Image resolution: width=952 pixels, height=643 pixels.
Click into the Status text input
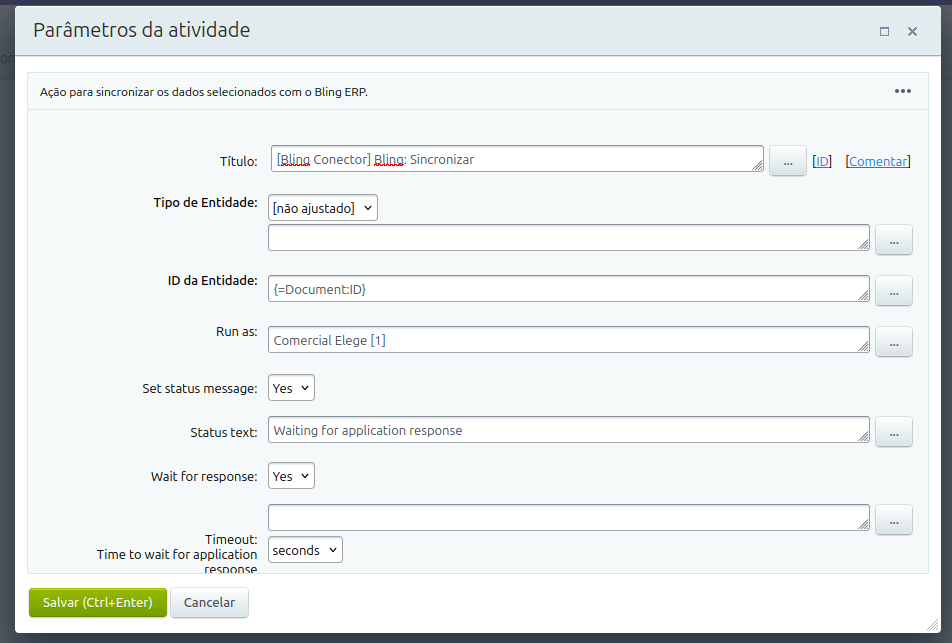click(565, 430)
